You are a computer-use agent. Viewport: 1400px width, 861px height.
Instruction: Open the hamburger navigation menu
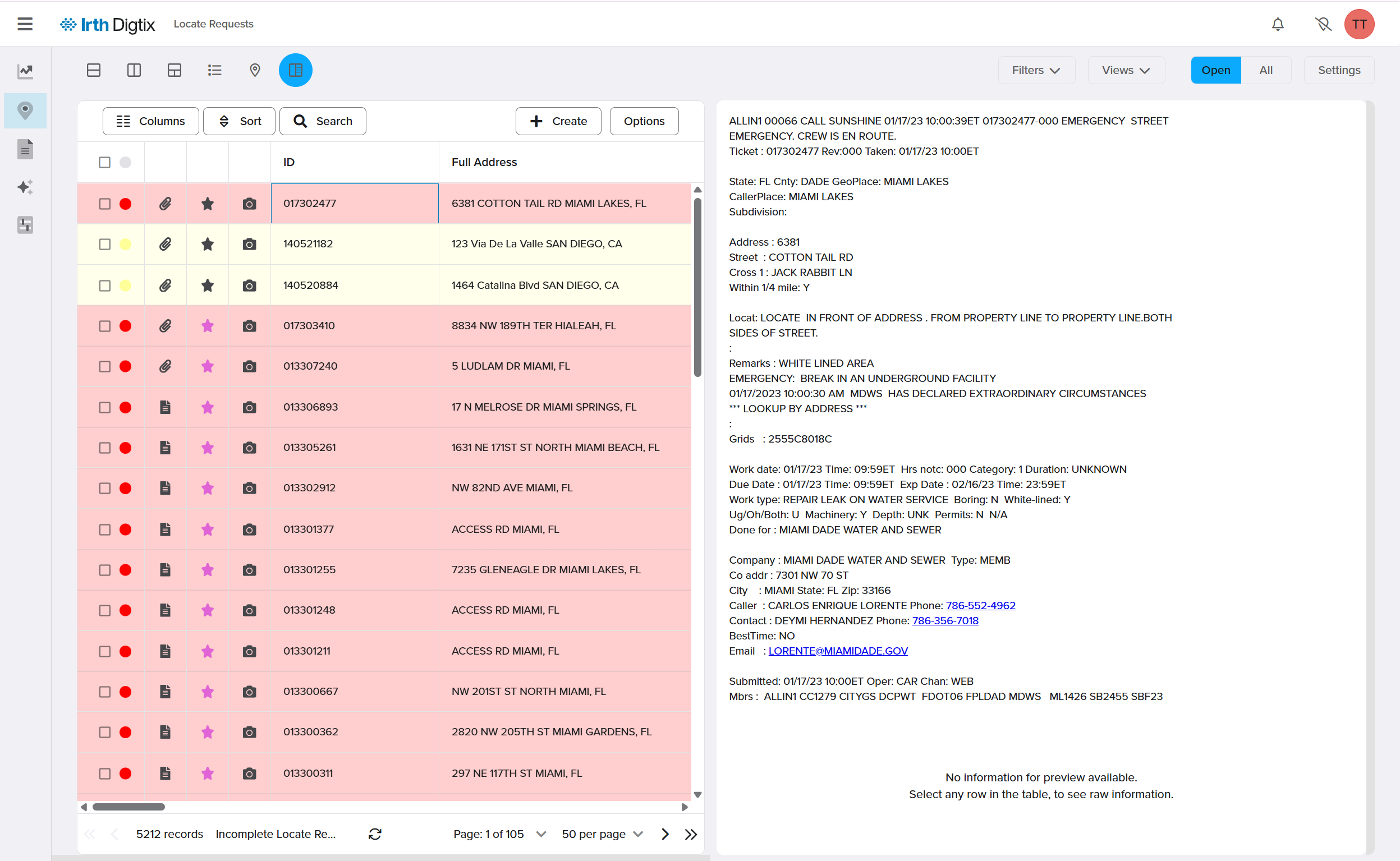25,24
